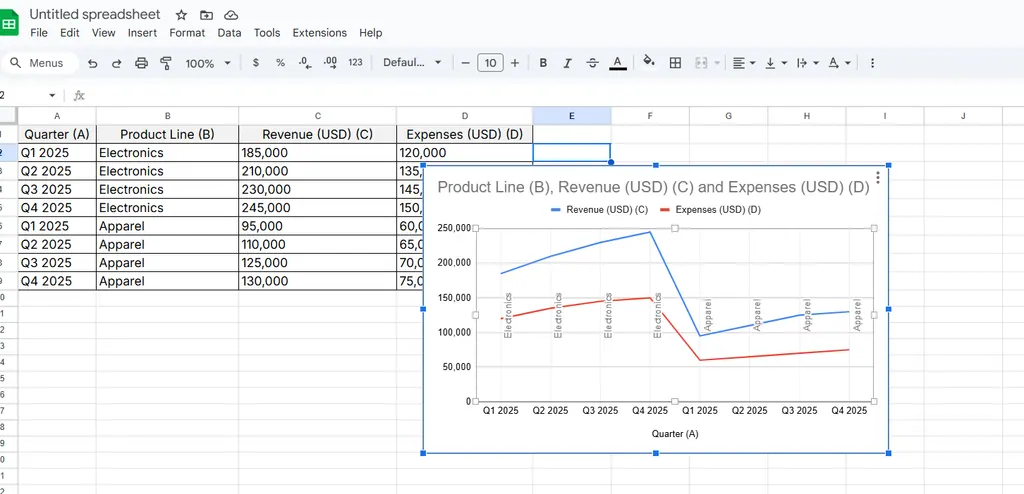Click the Menus search button
The height and width of the screenshot is (494, 1024).
(37, 63)
